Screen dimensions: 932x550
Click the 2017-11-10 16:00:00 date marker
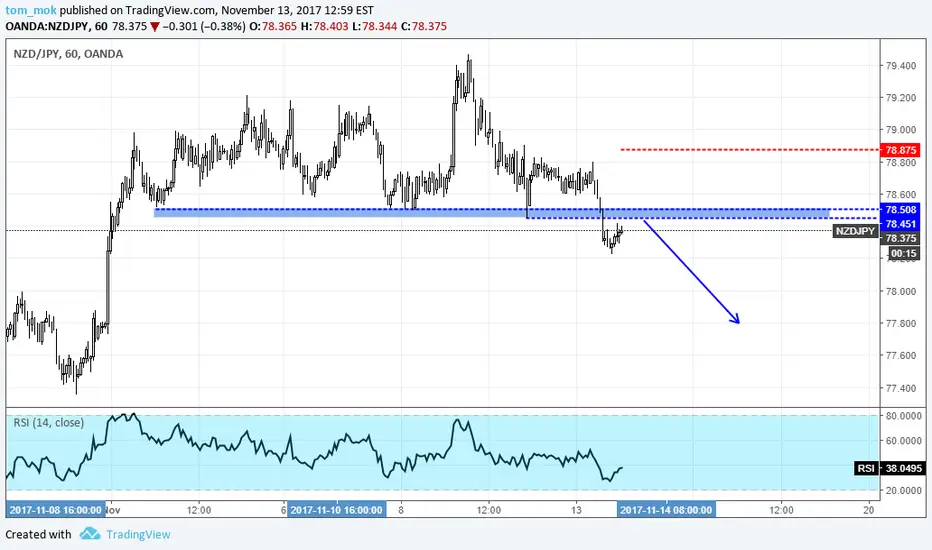click(x=336, y=510)
